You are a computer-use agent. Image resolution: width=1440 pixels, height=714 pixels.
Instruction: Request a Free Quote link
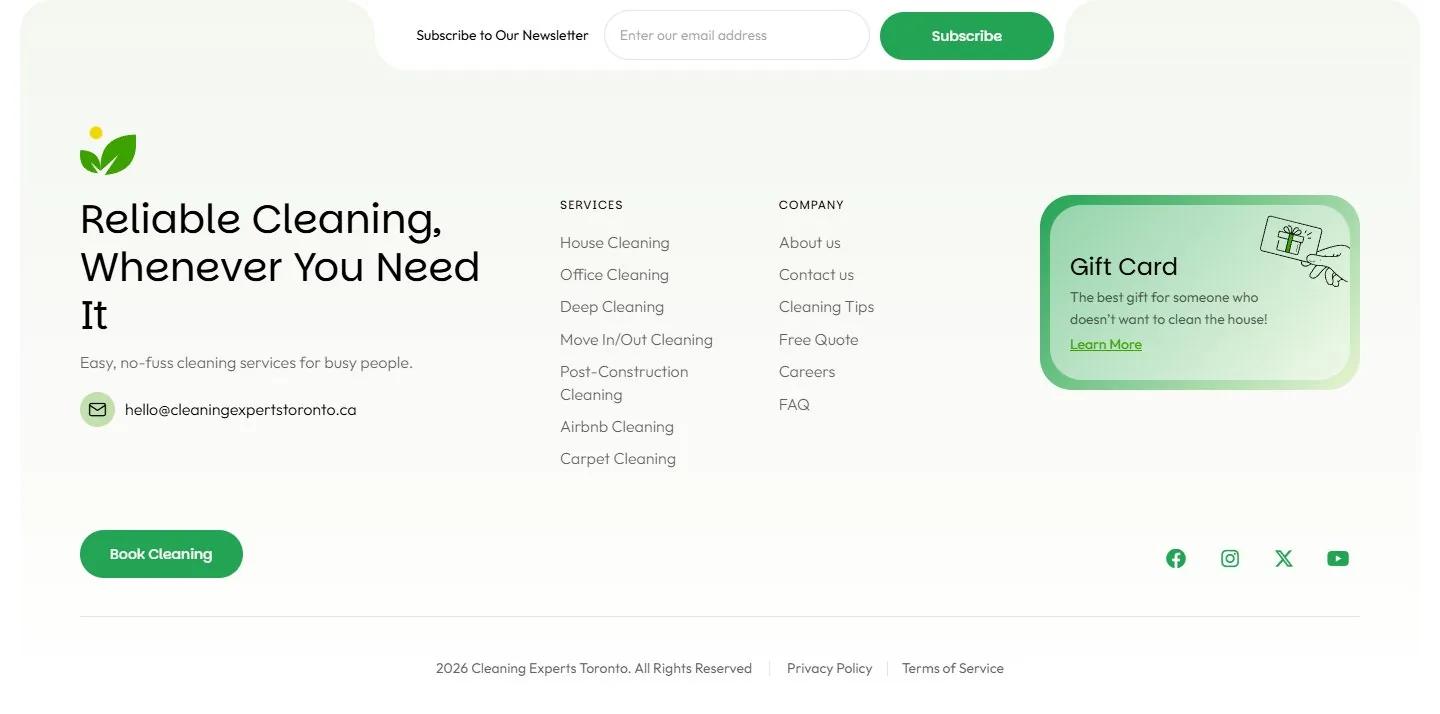click(818, 340)
